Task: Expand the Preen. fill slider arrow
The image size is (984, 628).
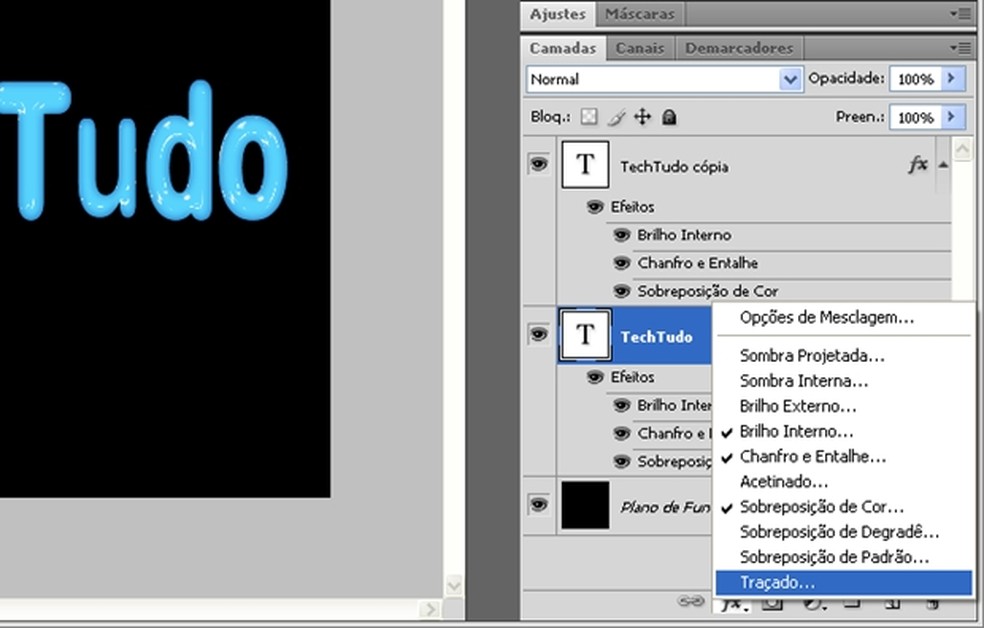Action: [953, 117]
